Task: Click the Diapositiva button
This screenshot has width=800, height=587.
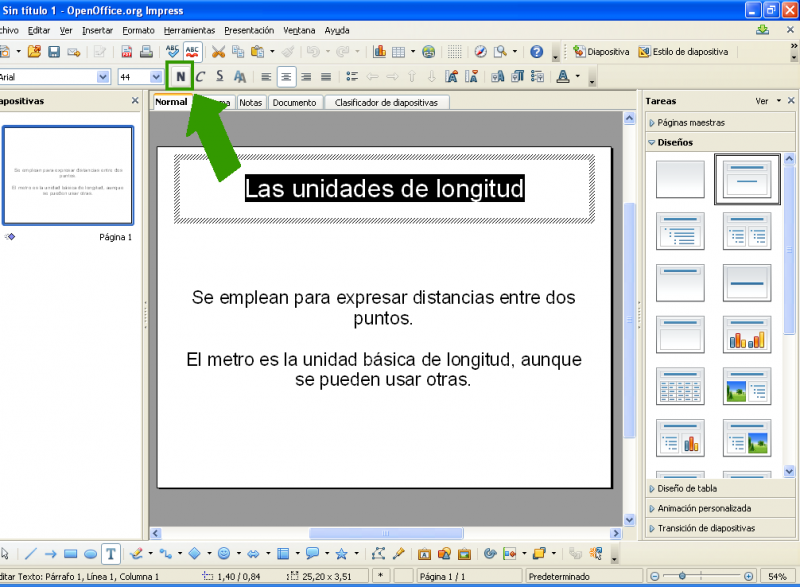Action: click(x=600, y=51)
